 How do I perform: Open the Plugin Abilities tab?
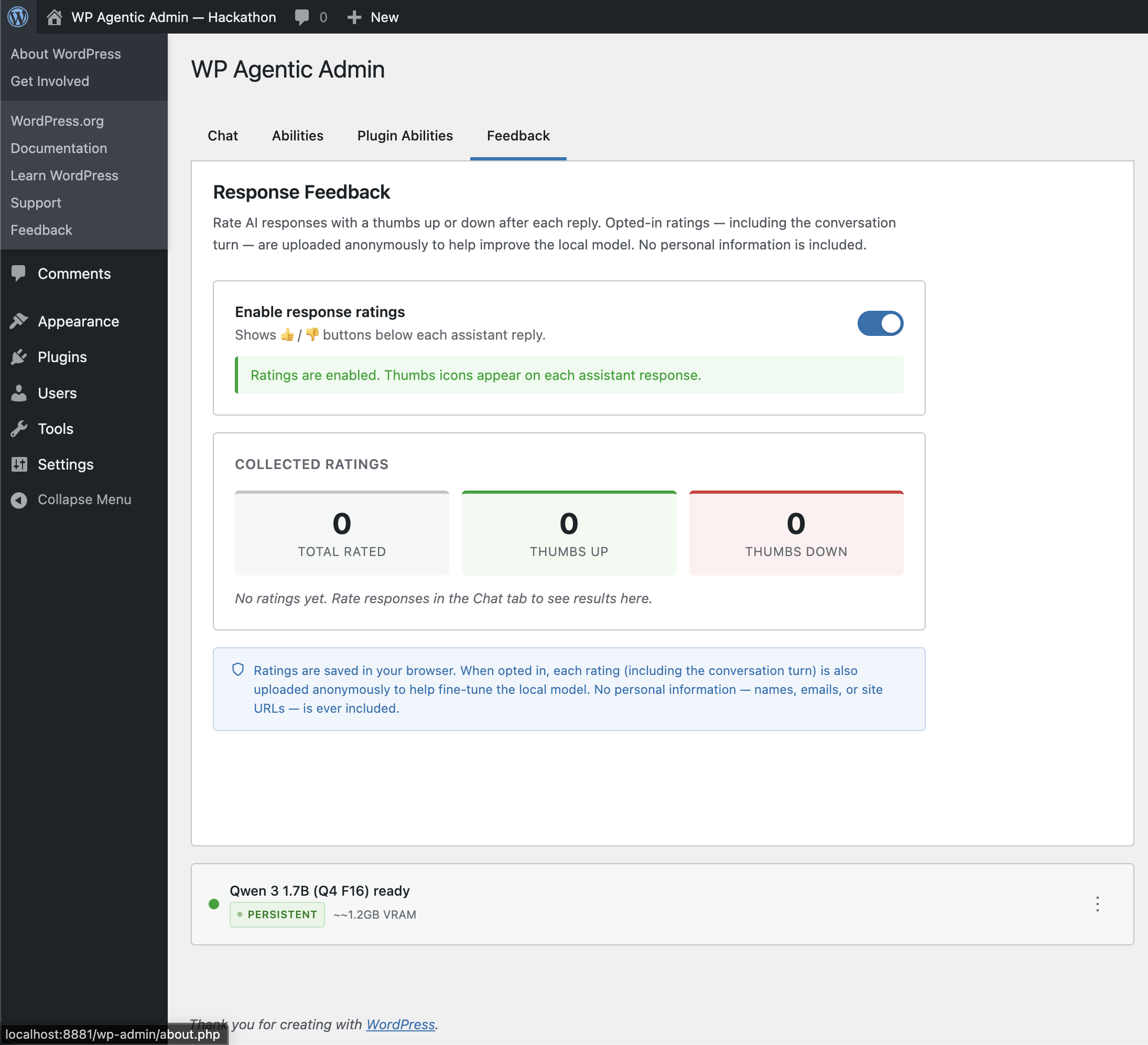404,136
